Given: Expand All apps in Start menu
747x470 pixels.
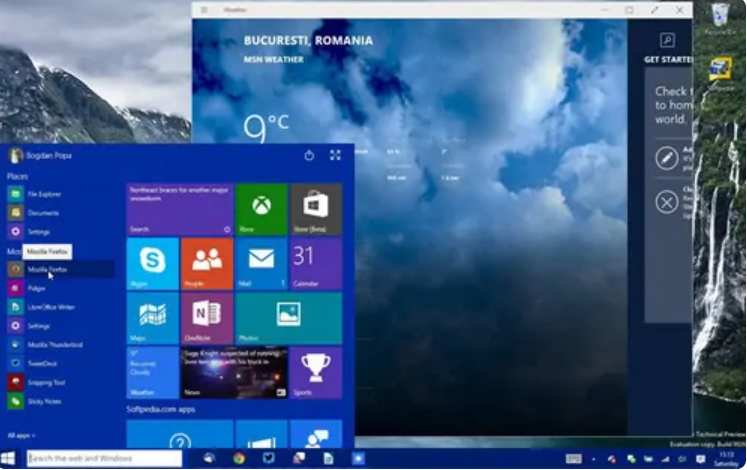Looking at the screenshot, I should pyautogui.click(x=21, y=436).
